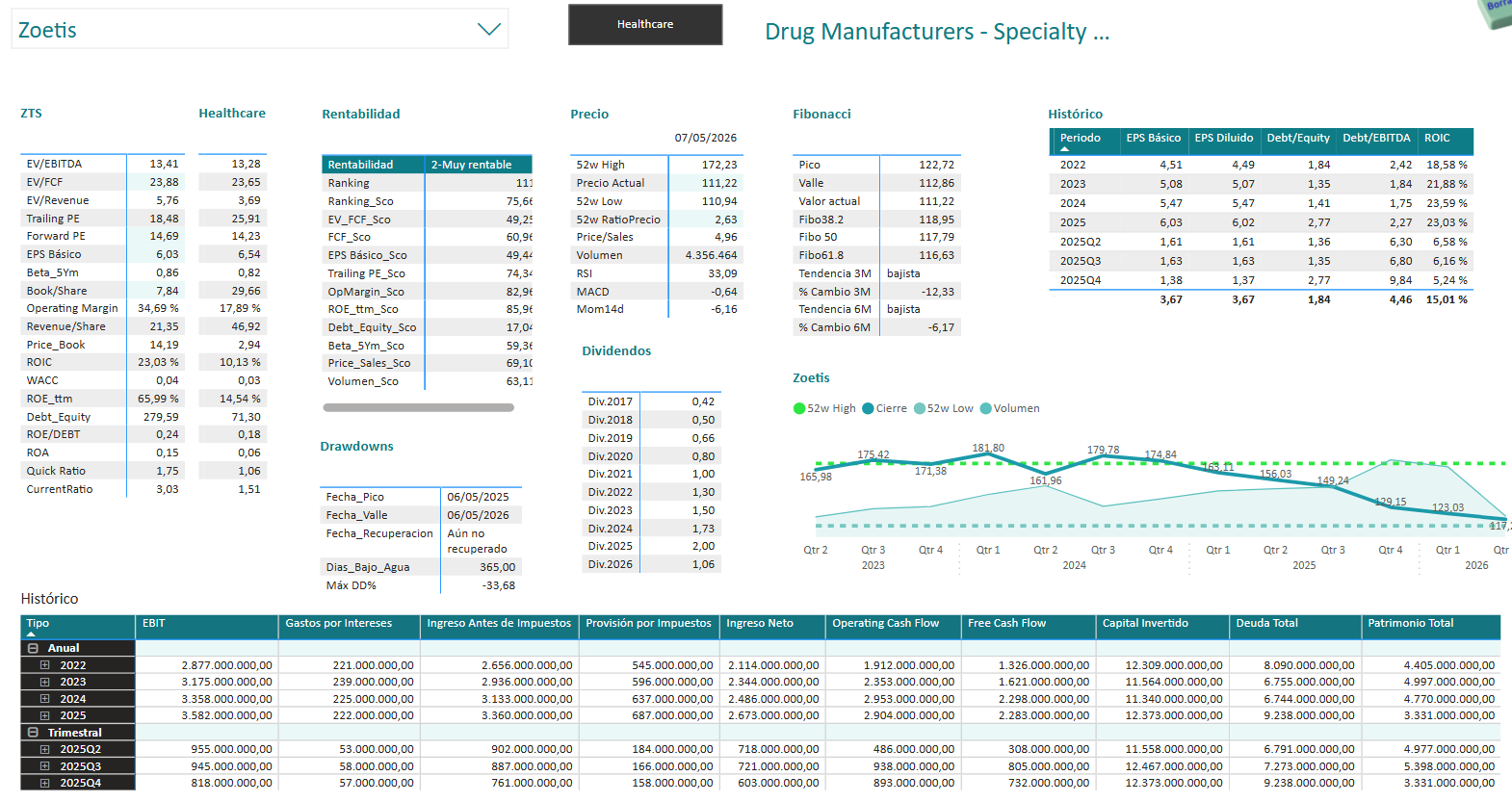Expand the 2025Q2 row under Trimestral
Screen dimensions: 1512x802
[44, 749]
